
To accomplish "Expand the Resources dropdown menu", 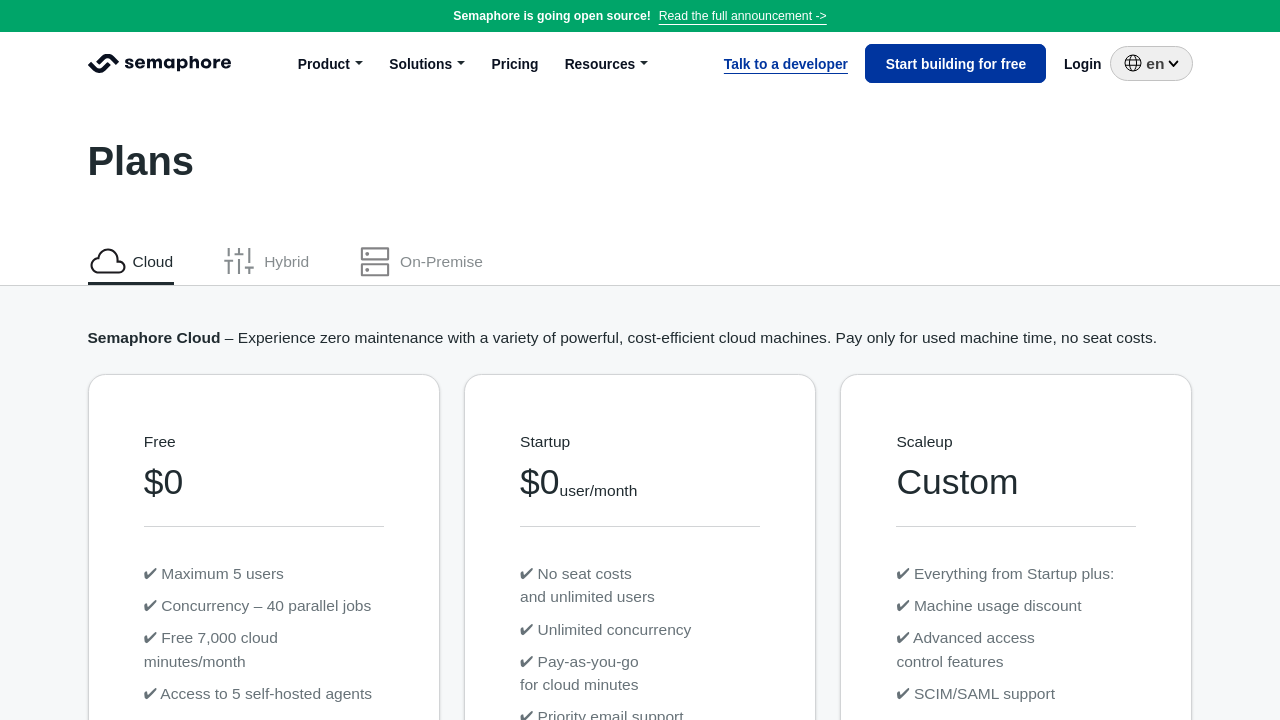I will pos(606,64).
